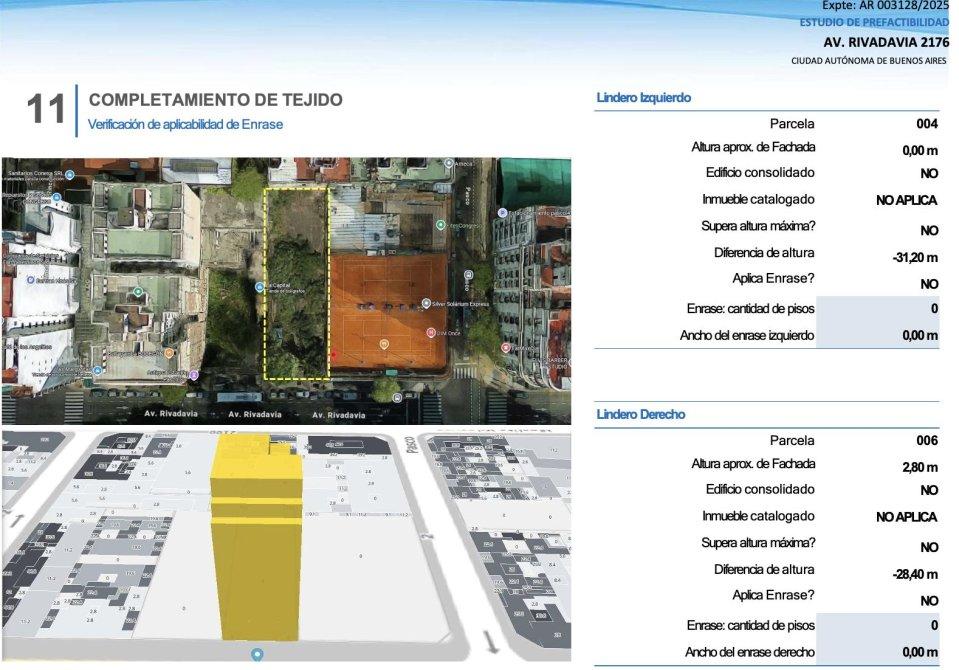Open the La Capital blue shop pin
The image size is (959, 670).
260,287
